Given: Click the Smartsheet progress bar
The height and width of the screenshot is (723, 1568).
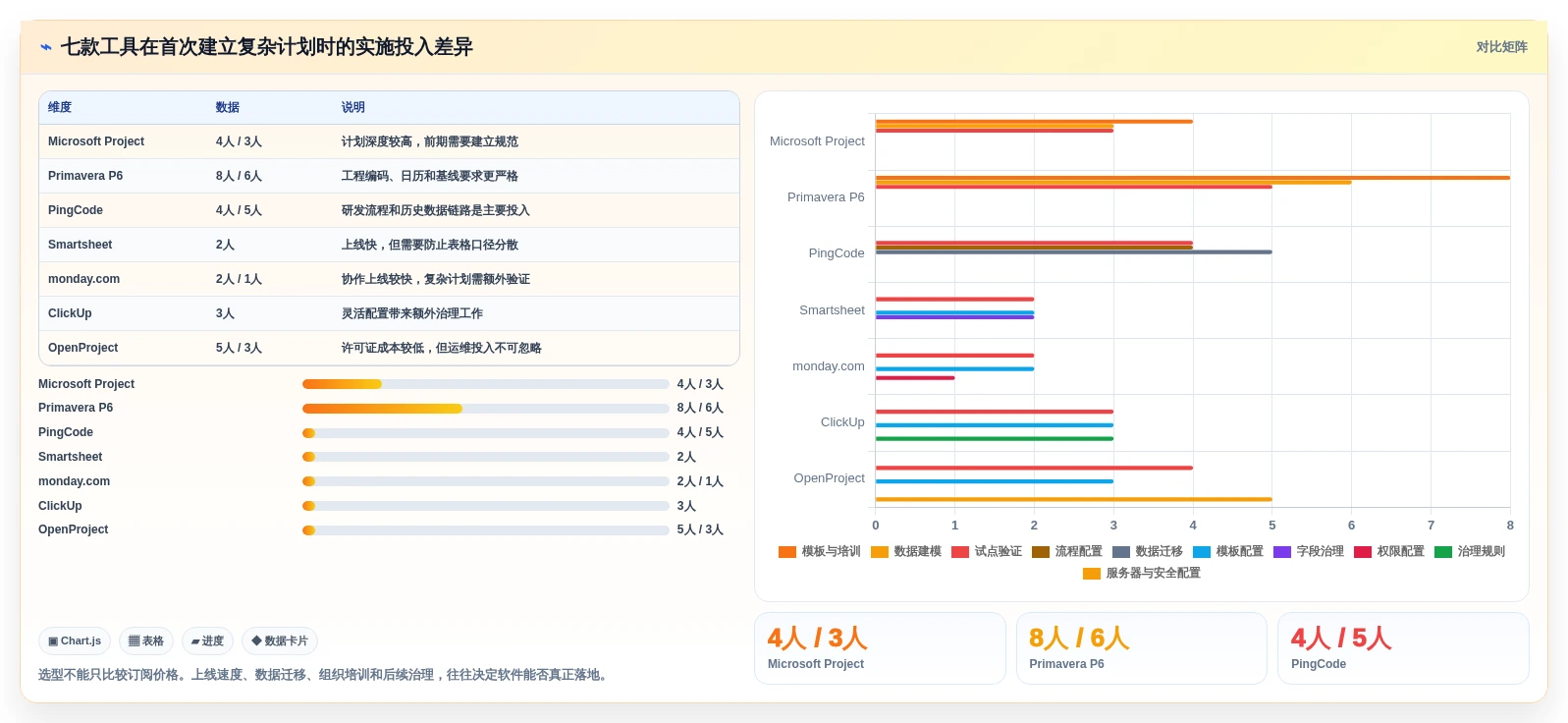Looking at the screenshot, I should [486, 457].
